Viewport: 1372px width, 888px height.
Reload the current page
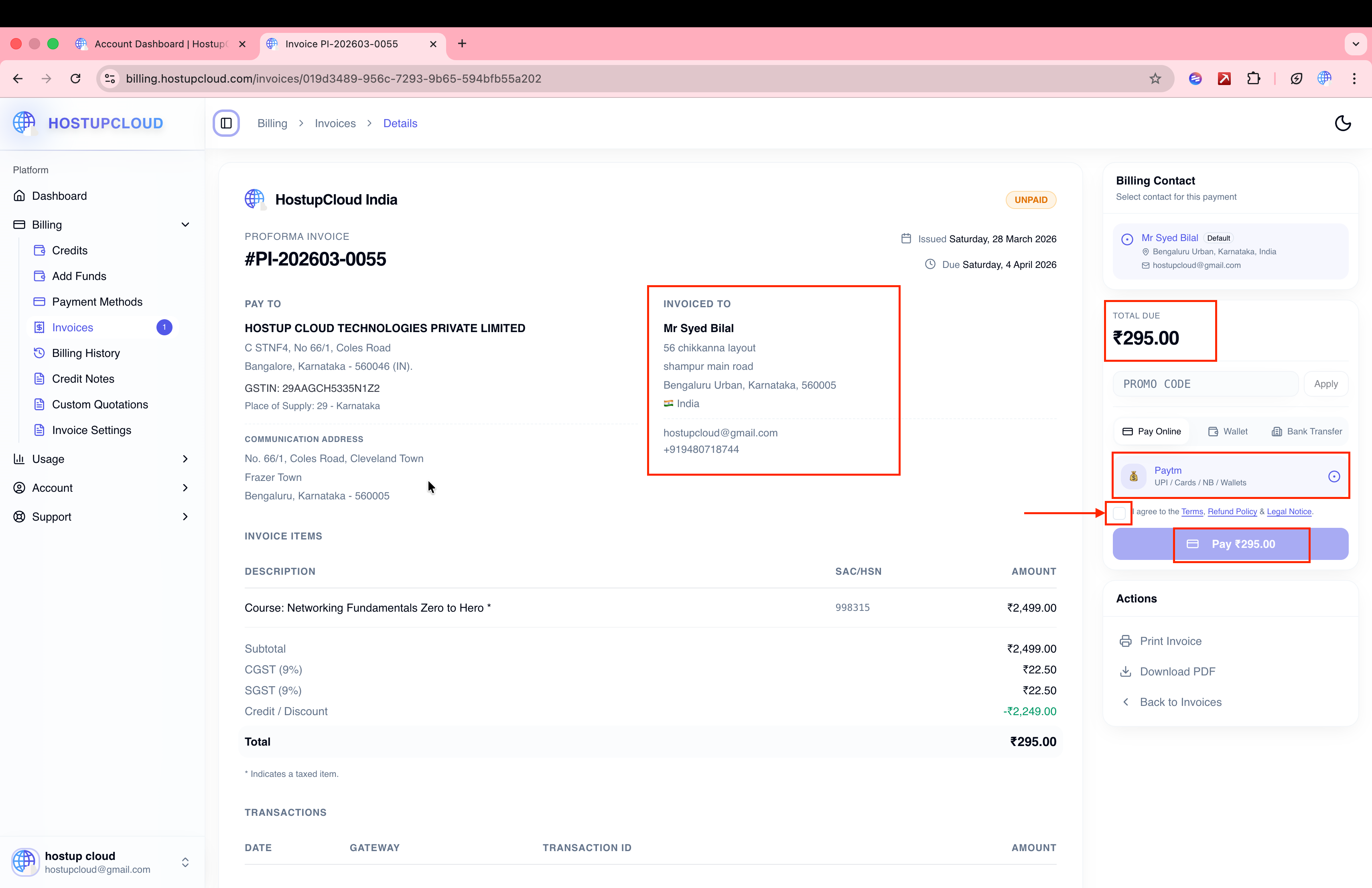click(x=75, y=79)
